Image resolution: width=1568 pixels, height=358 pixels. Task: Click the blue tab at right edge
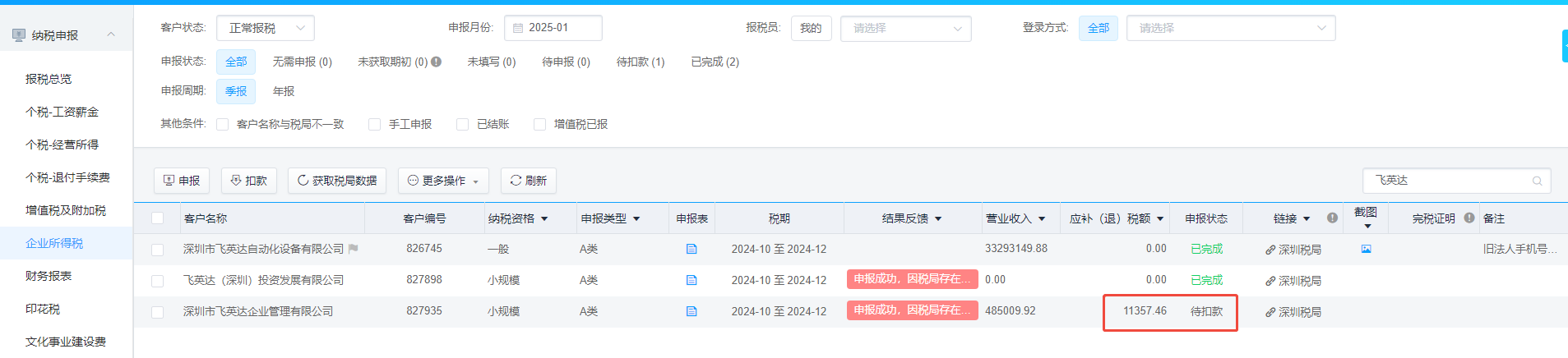tap(1565, 46)
